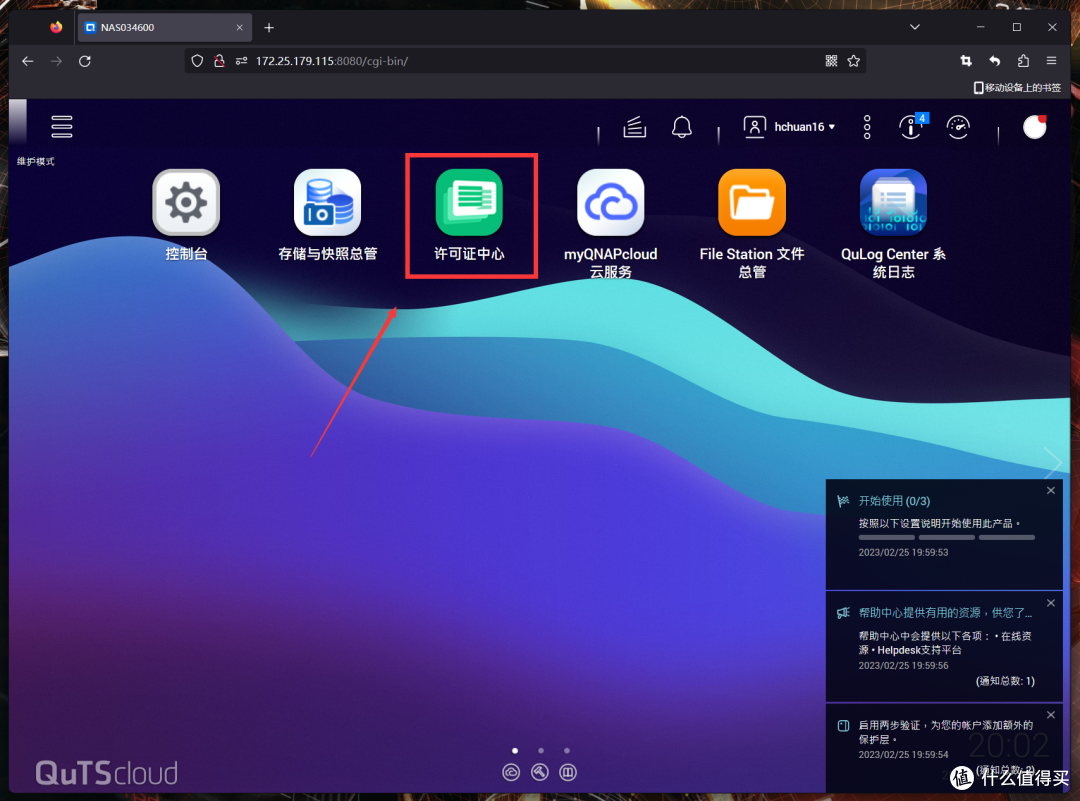This screenshot has width=1080, height=801.
Task: Open 移动设备上的书签 bookmarks folder
Action: pos(1017,87)
